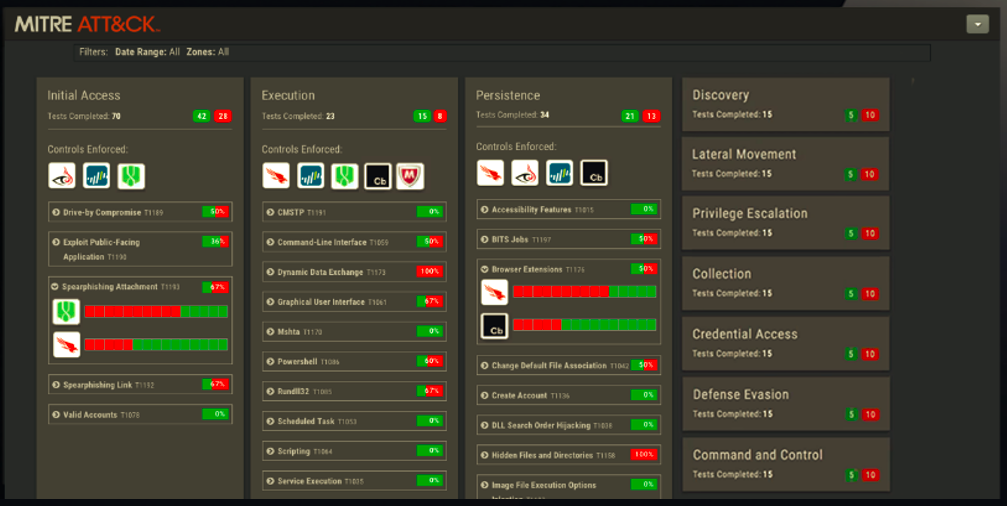Image resolution: width=1007 pixels, height=506 pixels.
Task: Open the Cb control icon under Execution
Action: coord(378,176)
